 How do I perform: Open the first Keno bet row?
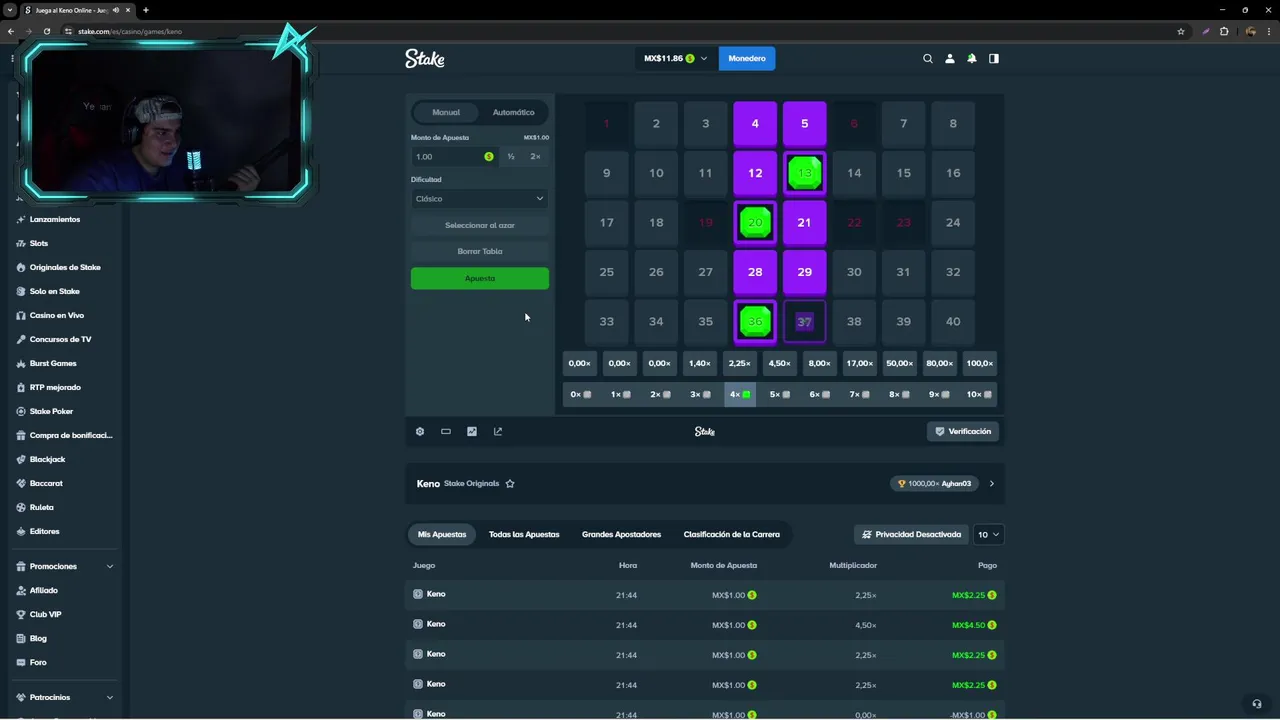point(705,595)
